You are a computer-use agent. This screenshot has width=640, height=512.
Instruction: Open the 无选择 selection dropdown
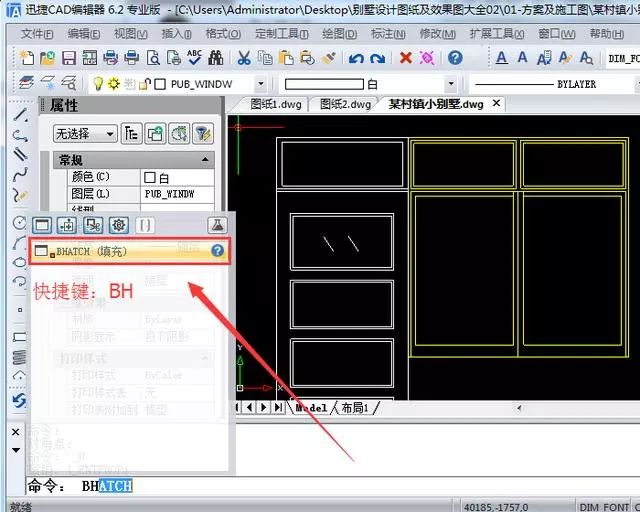coord(85,134)
